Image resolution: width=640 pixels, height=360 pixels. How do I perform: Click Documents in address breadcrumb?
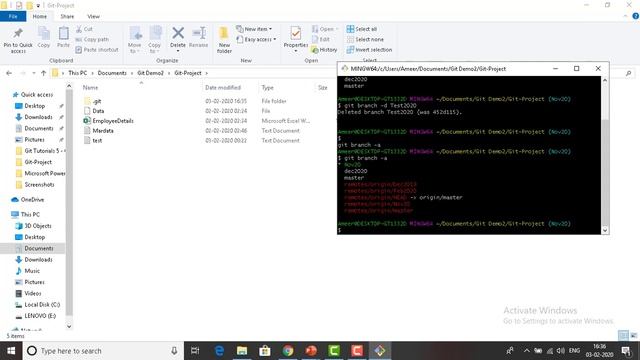click(x=112, y=73)
